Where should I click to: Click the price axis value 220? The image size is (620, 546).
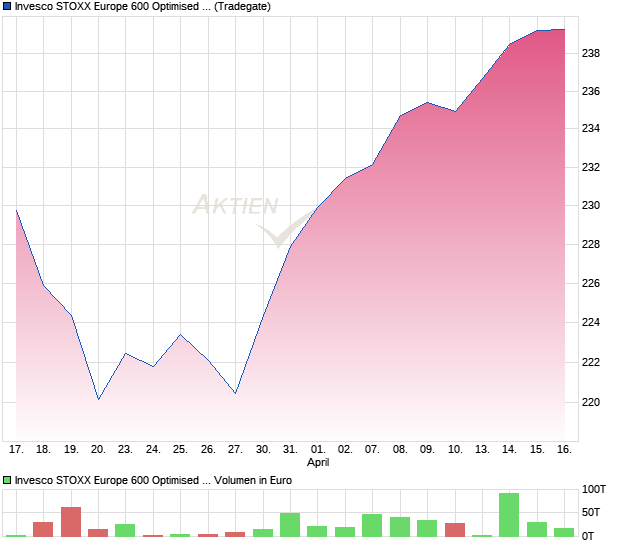[591, 402]
